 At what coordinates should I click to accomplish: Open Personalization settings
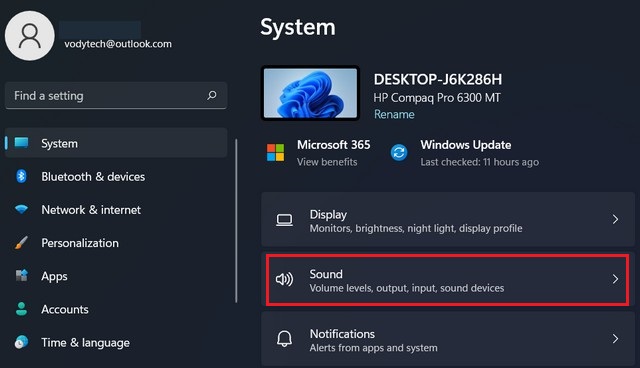116,243
